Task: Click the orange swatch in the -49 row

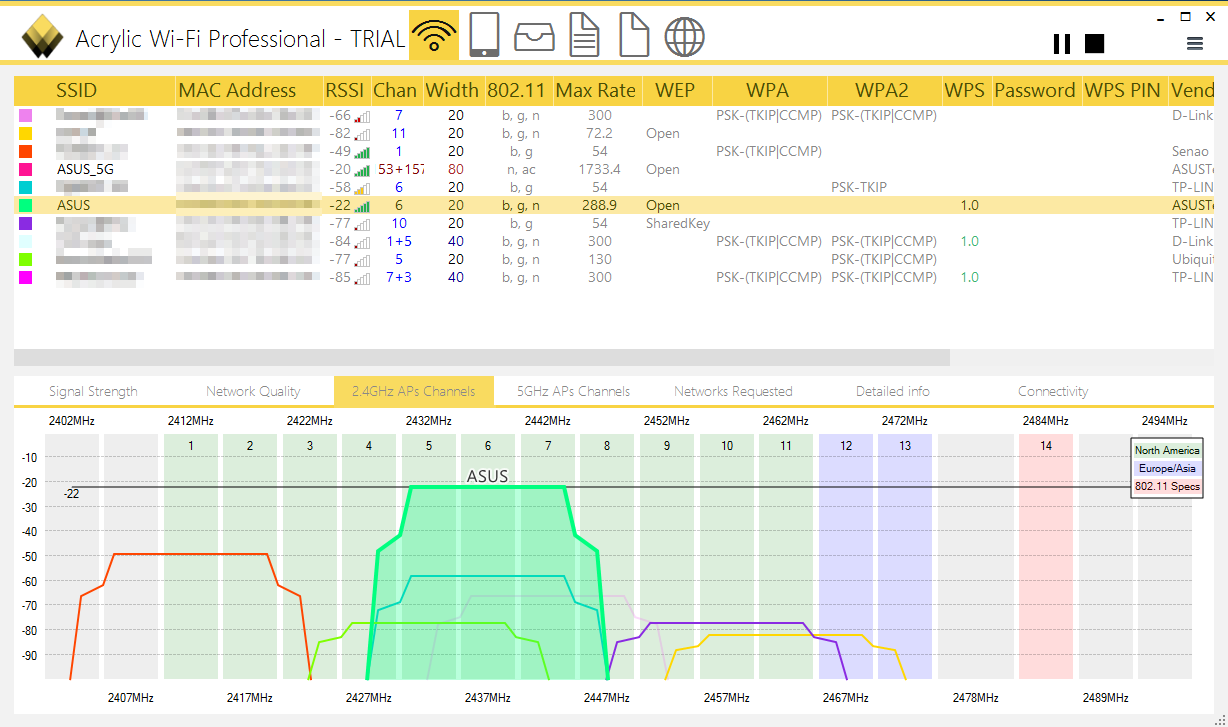Action: point(26,151)
